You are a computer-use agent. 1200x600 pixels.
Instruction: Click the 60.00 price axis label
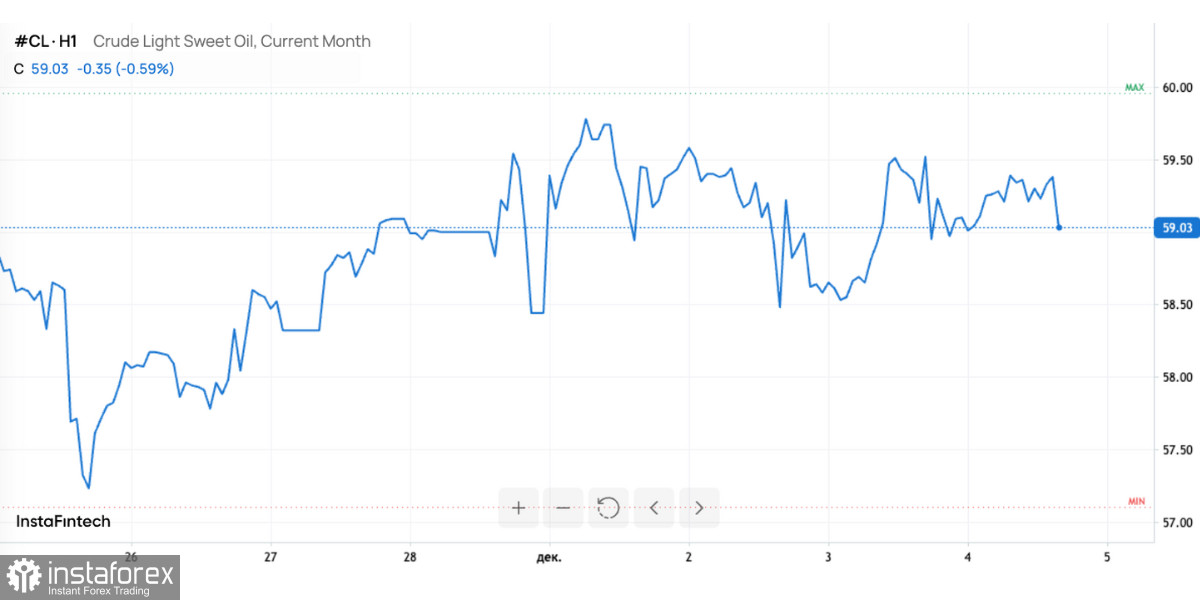[x=1178, y=88]
